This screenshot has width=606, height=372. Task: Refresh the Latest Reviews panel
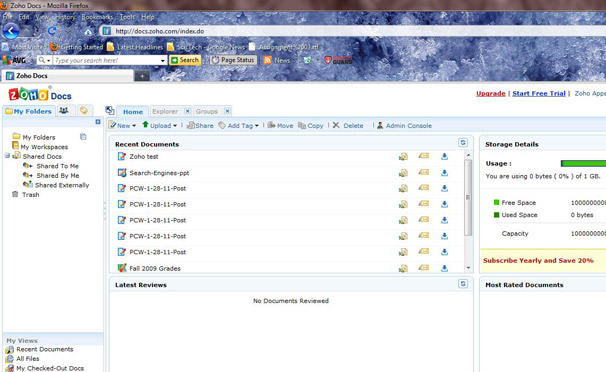pos(463,284)
